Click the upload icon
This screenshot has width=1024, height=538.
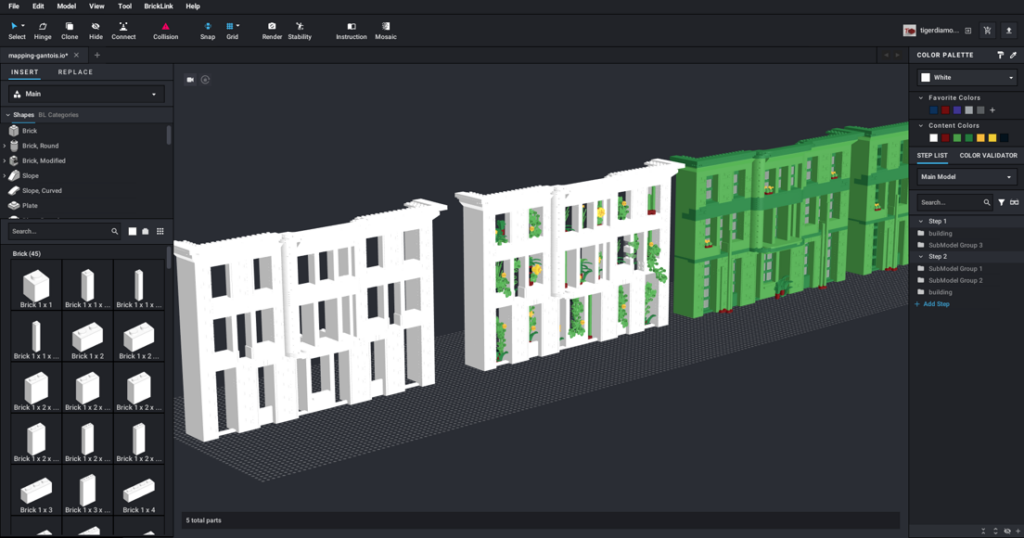(1009, 30)
